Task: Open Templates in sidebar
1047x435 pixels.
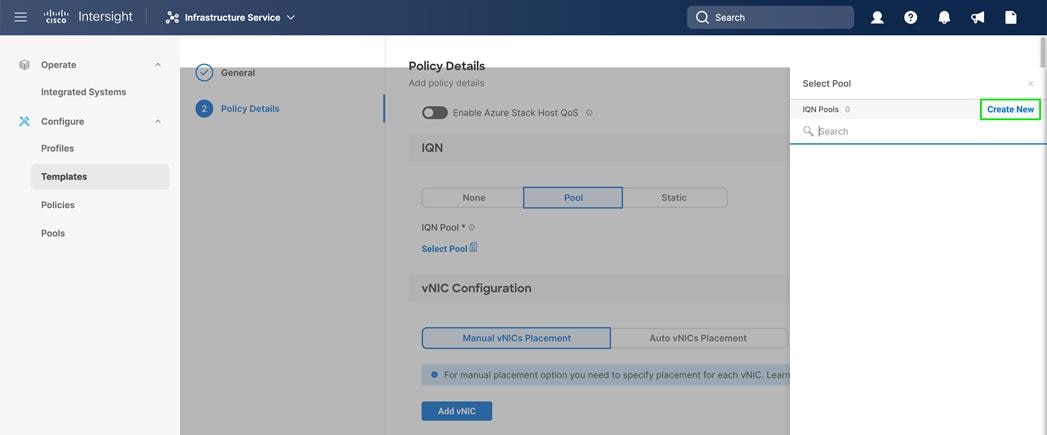Action: pos(100,176)
